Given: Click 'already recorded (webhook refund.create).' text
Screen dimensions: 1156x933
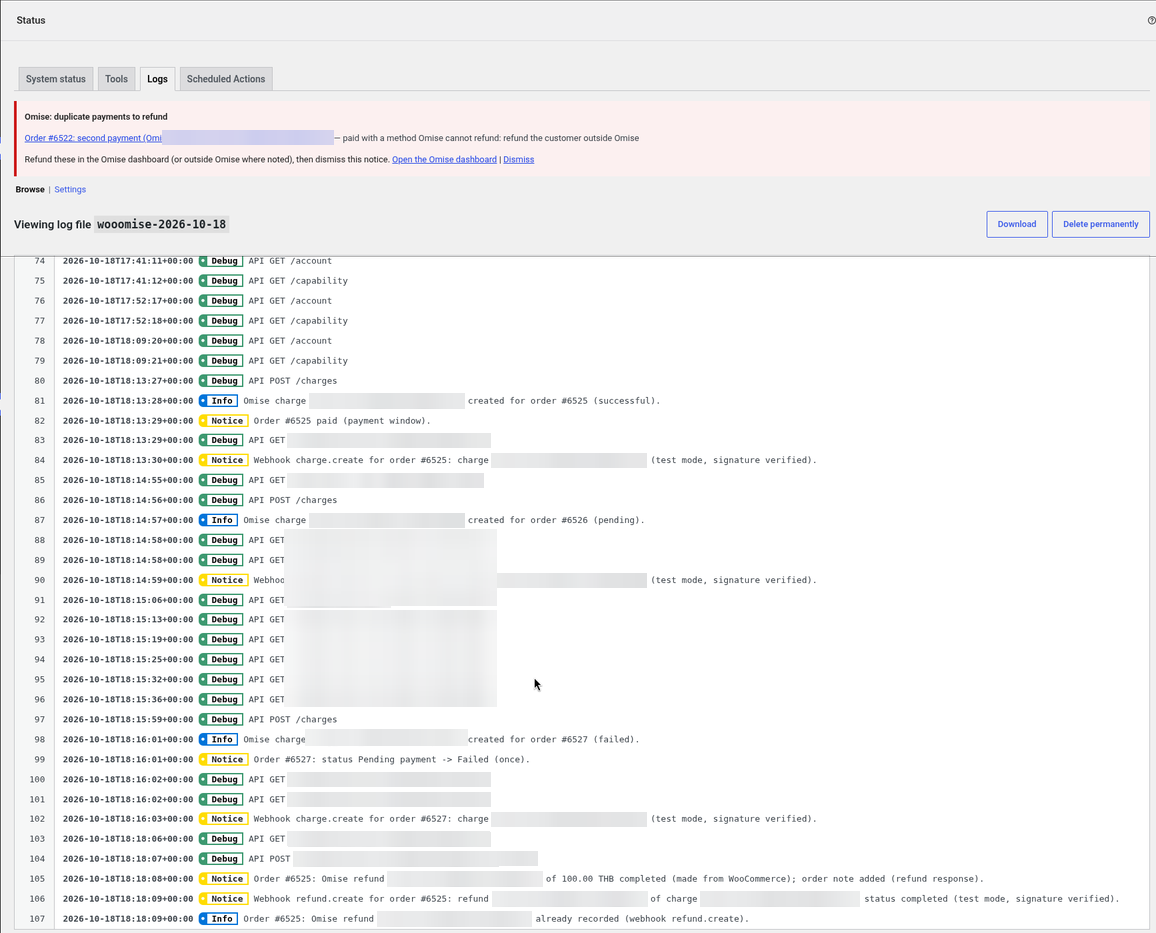Looking at the screenshot, I should 642,918.
